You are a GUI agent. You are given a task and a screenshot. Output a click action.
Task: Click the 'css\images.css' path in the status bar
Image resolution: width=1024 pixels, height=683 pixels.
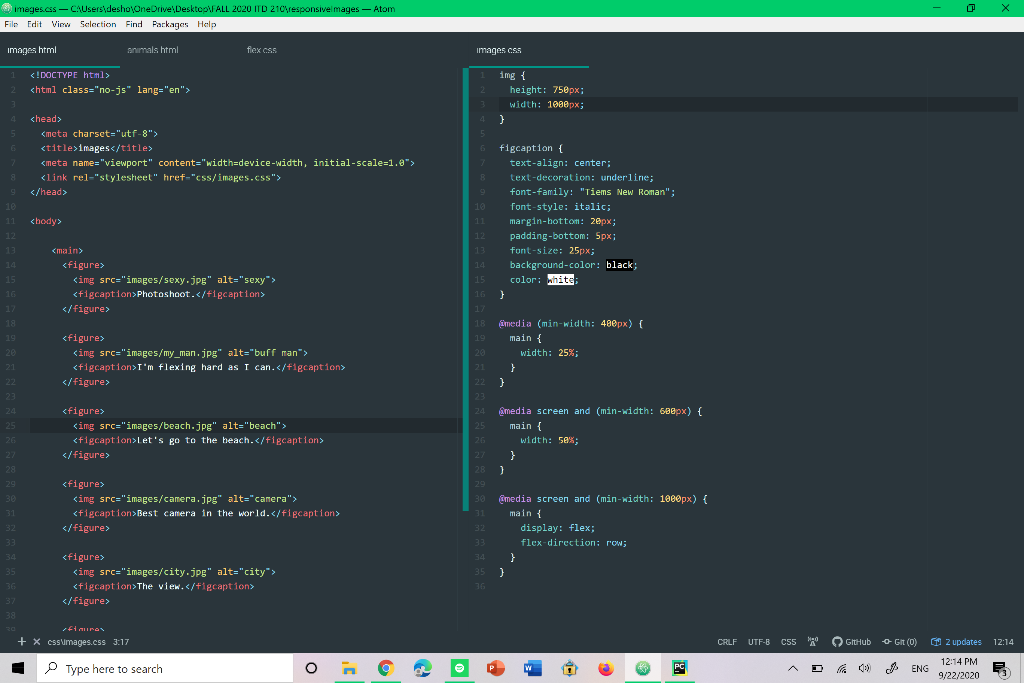(77, 642)
